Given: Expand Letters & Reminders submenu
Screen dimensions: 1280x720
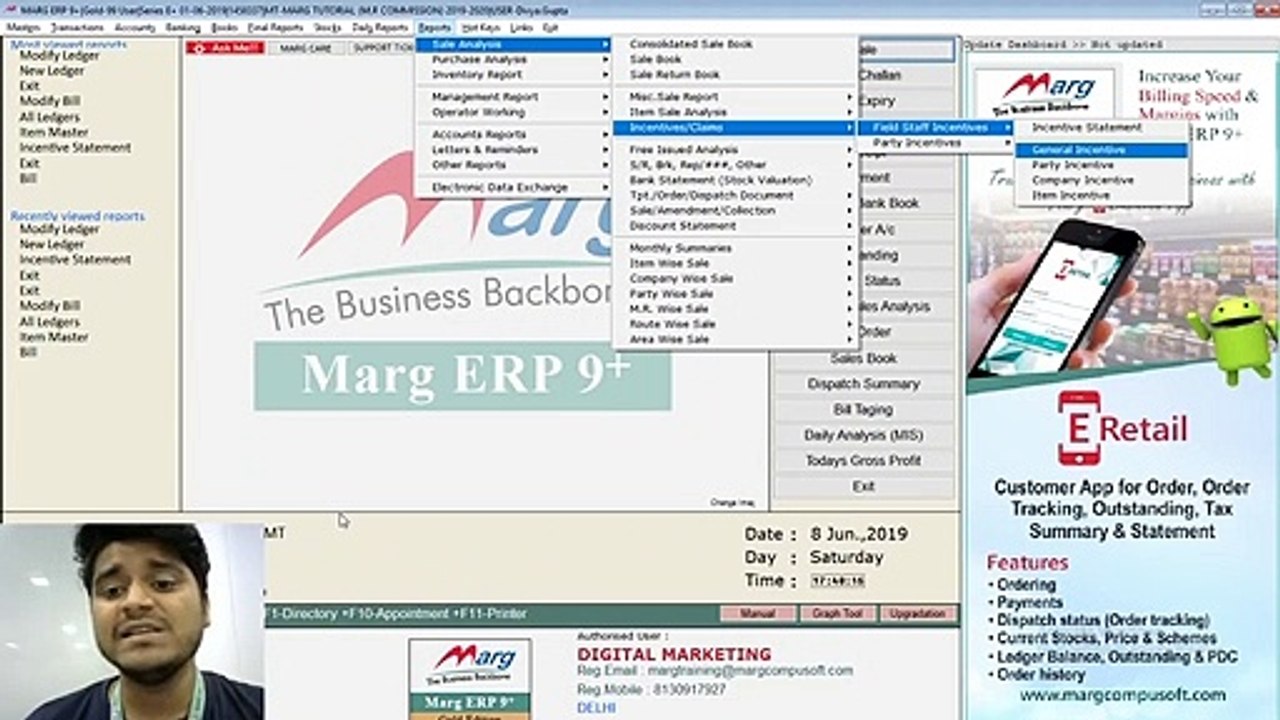Looking at the screenshot, I should tap(514, 150).
